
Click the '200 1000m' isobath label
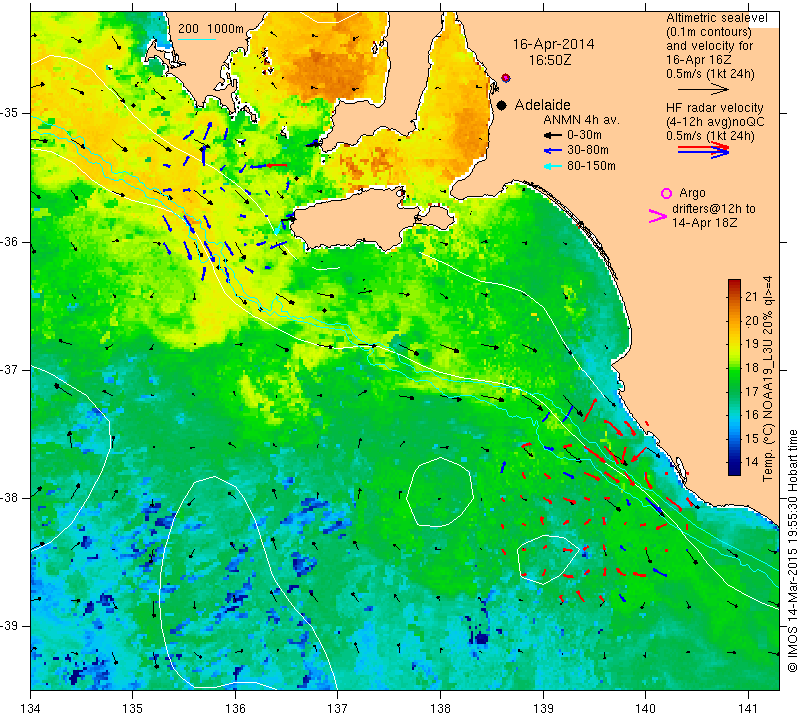pos(211,29)
